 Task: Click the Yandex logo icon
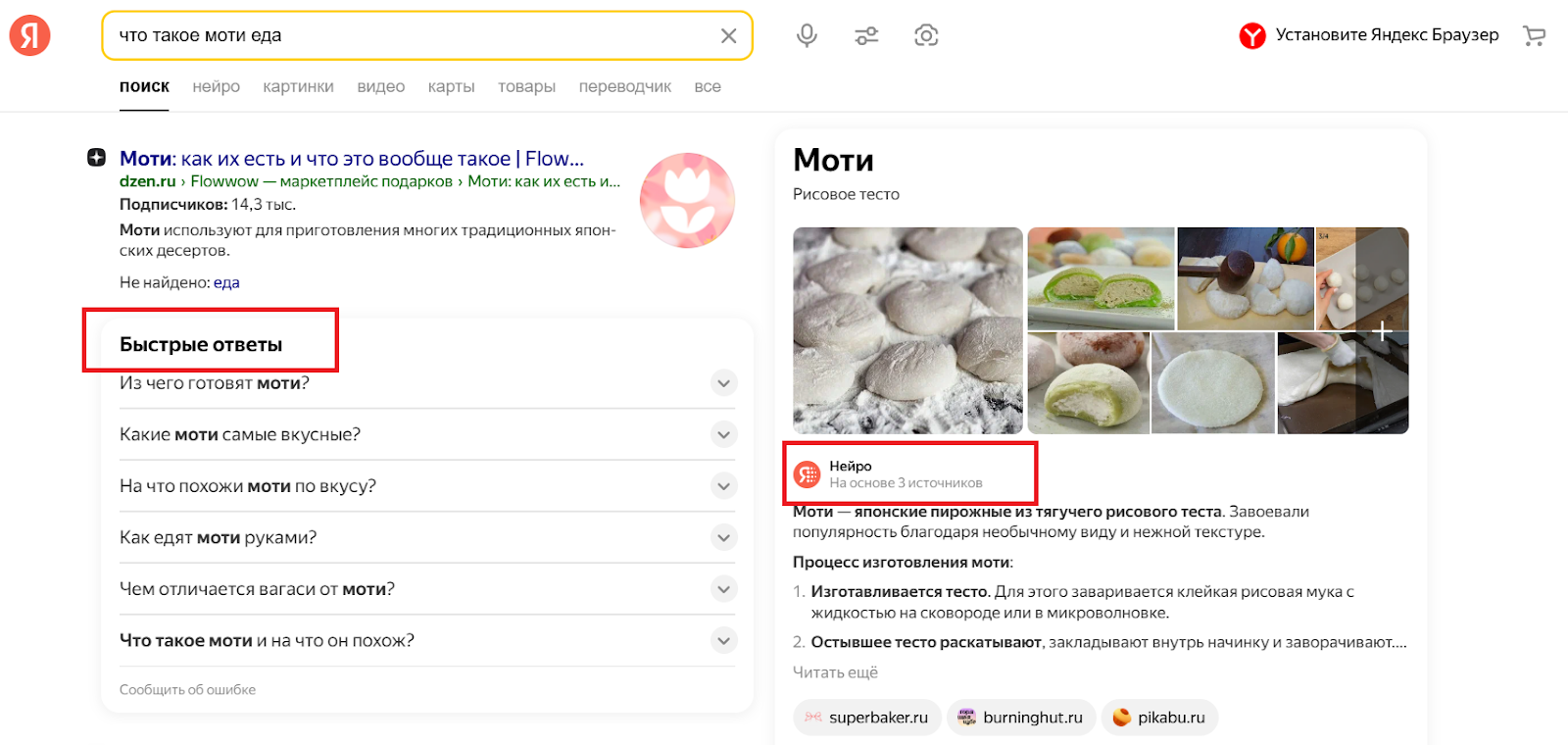[x=29, y=36]
